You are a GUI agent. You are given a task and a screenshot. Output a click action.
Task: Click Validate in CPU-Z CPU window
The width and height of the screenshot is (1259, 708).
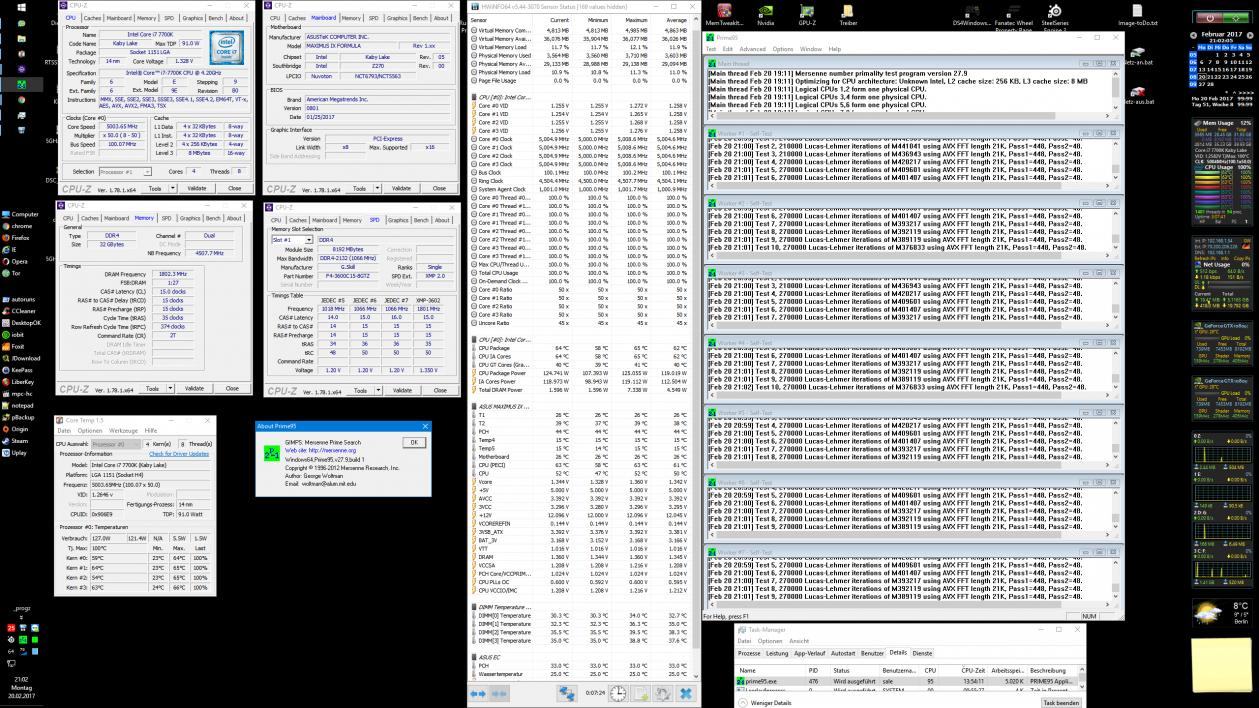pos(197,188)
